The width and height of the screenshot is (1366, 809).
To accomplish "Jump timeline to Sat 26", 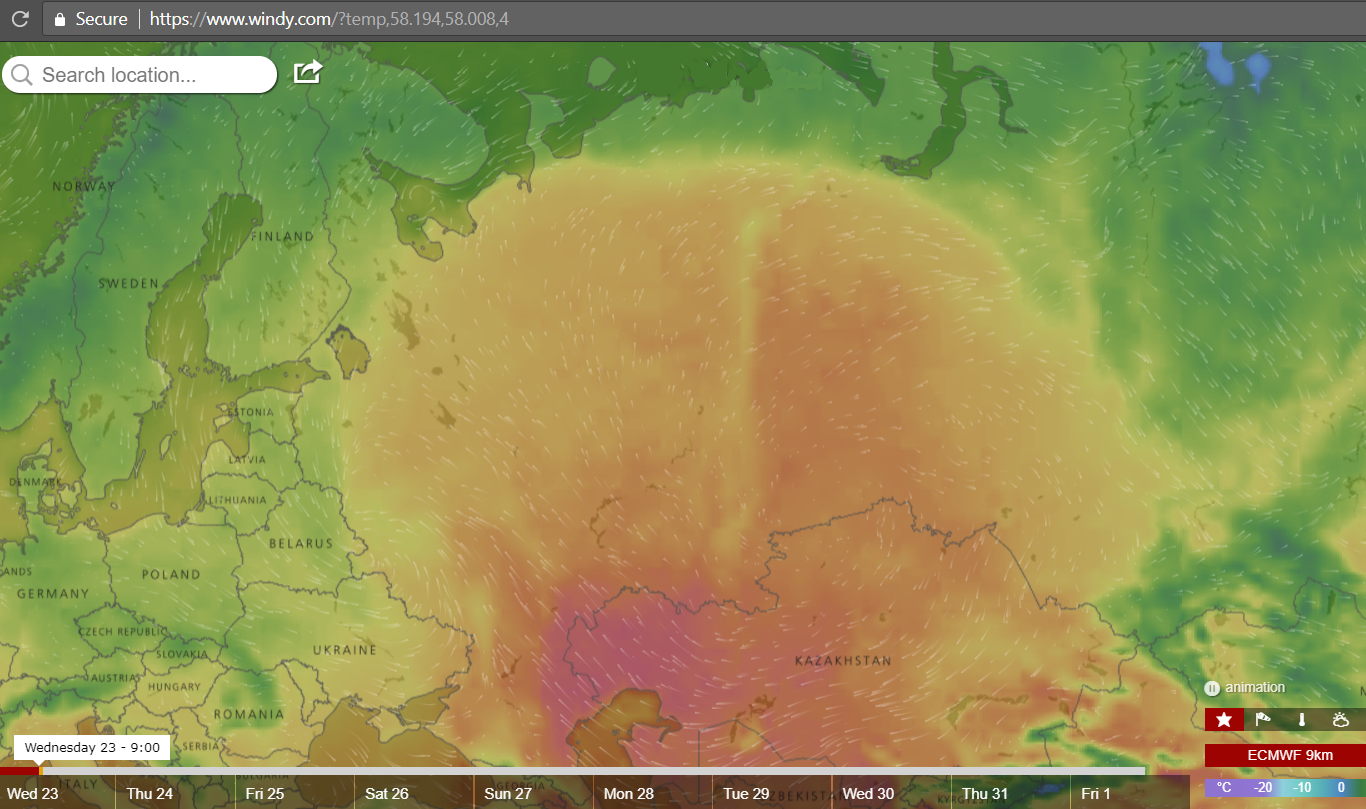I will point(387,794).
